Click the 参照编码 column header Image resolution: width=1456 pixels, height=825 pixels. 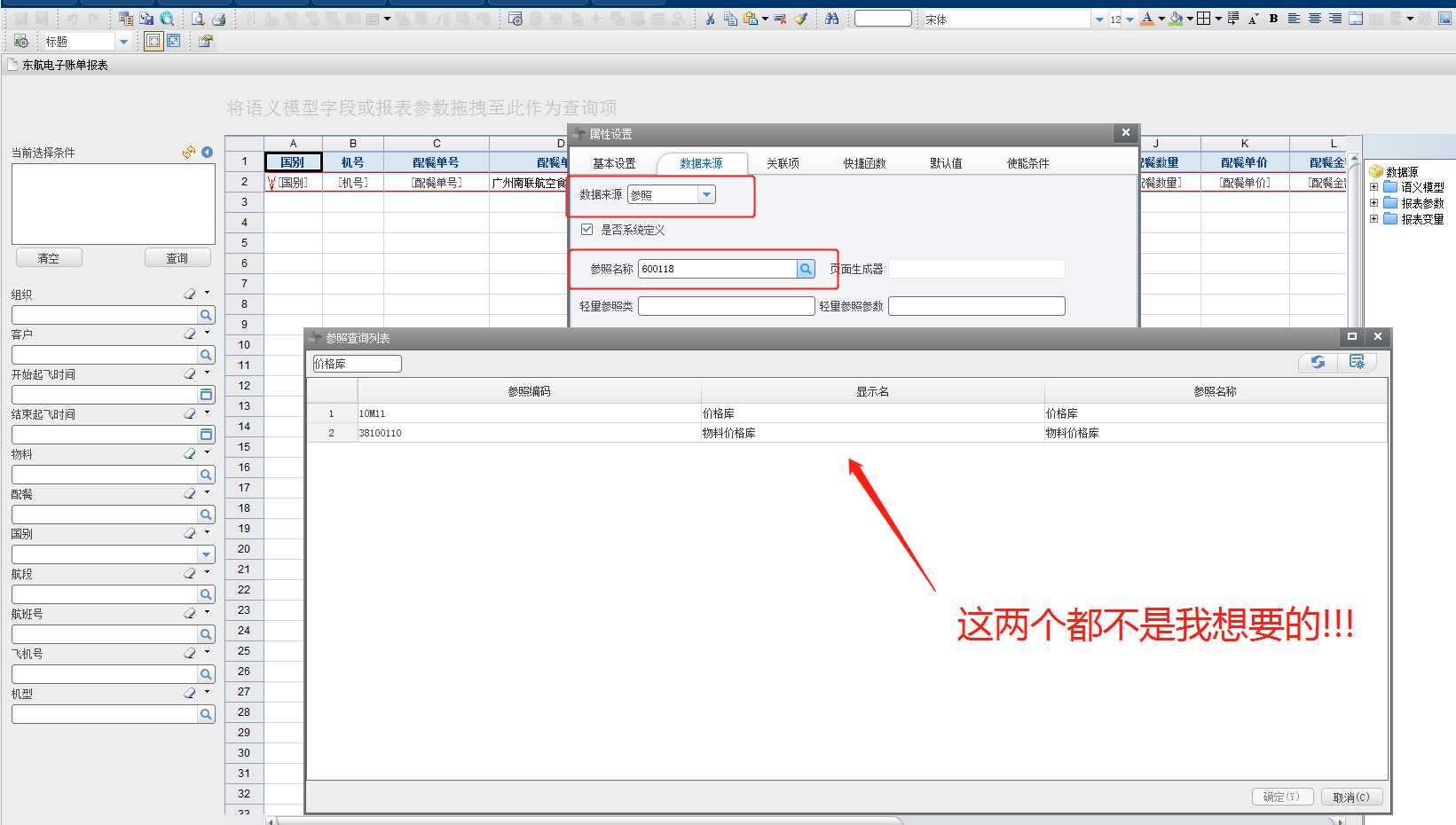coord(529,391)
